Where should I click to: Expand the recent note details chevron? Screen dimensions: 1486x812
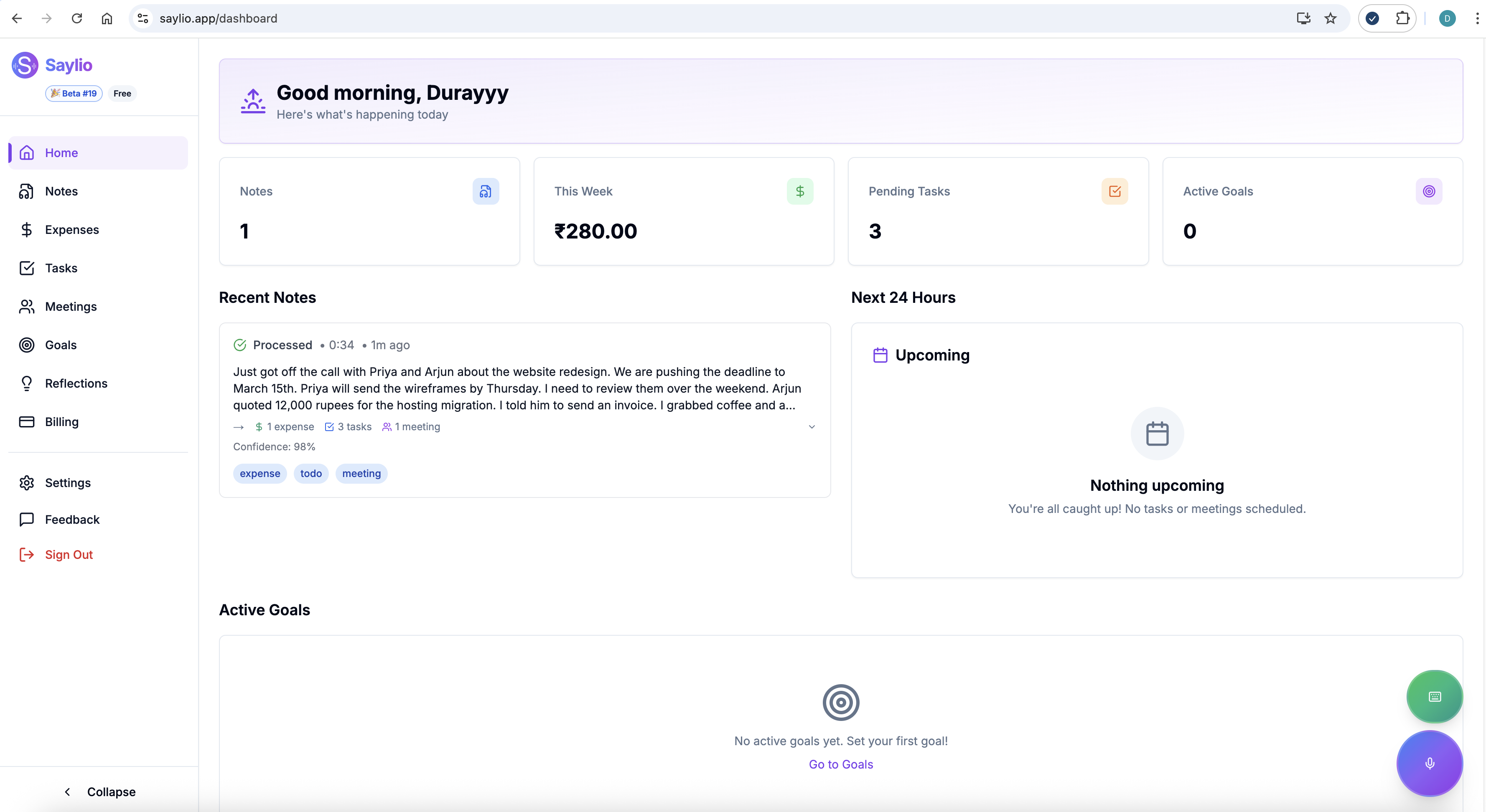point(811,427)
